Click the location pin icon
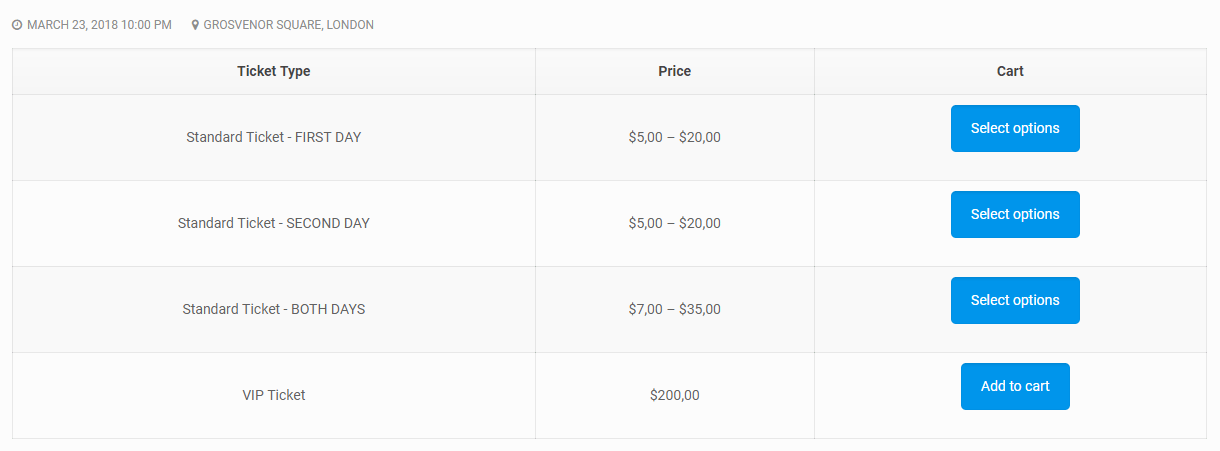 (195, 25)
